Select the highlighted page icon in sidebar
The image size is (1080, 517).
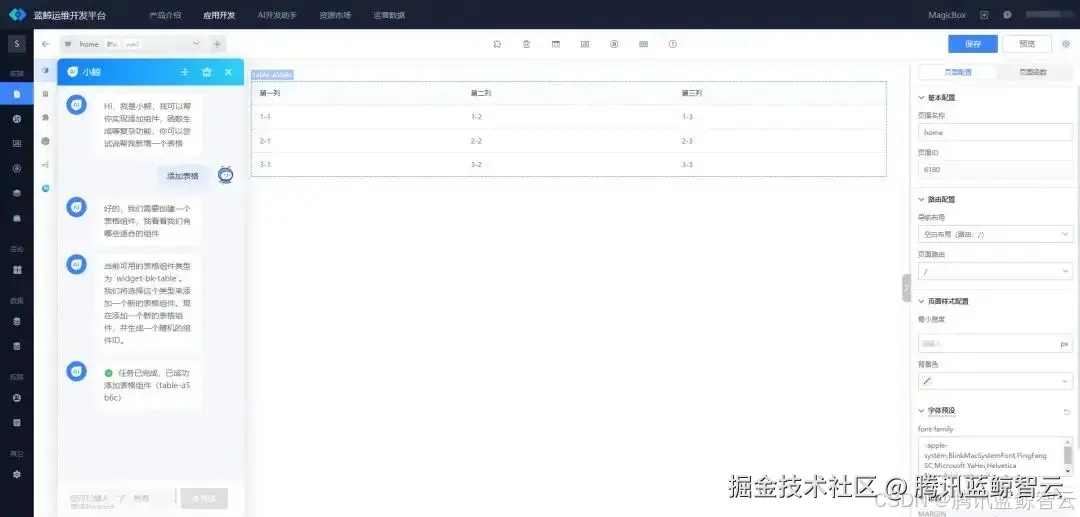17,94
